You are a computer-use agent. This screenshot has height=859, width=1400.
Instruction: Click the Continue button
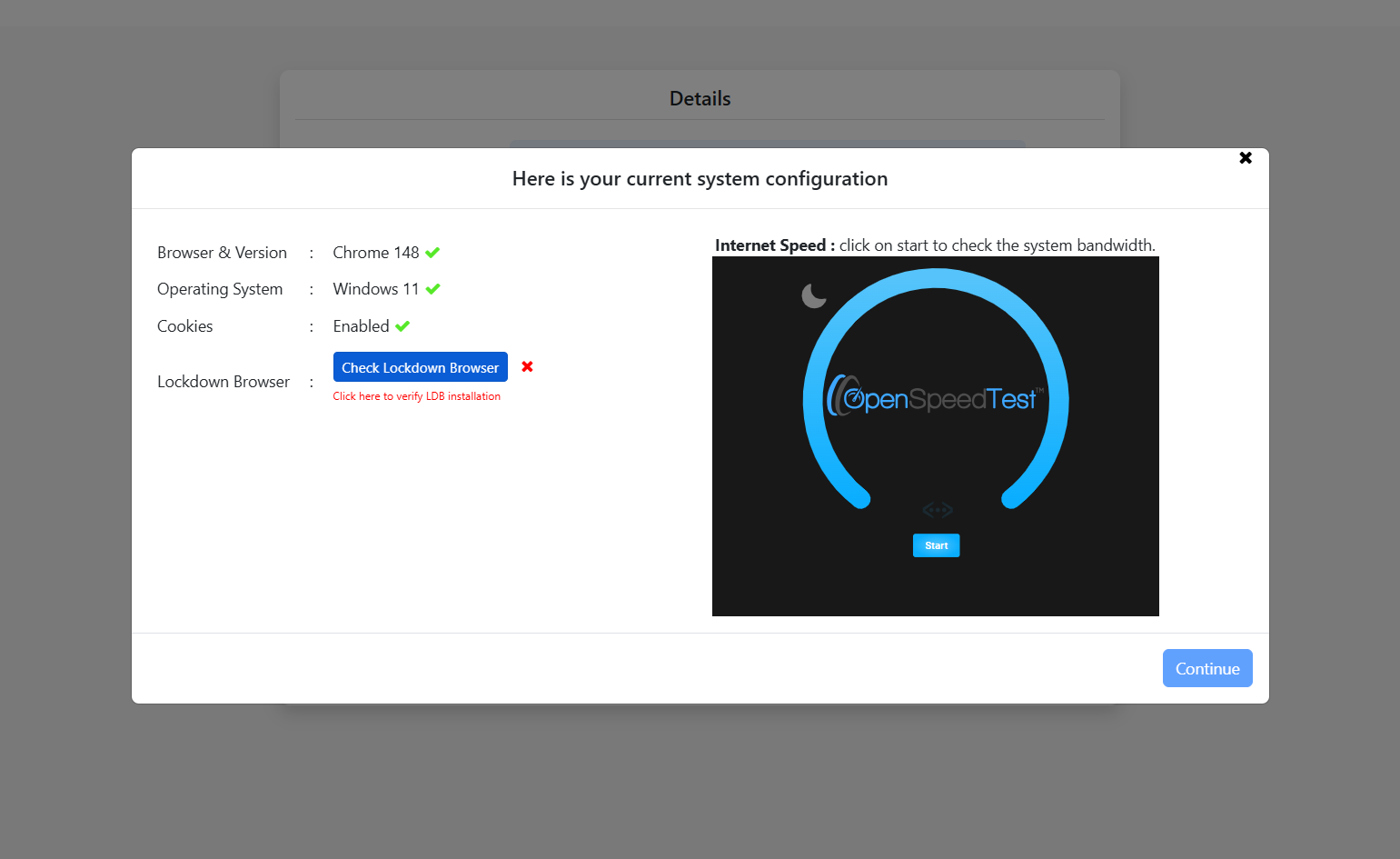1207,668
